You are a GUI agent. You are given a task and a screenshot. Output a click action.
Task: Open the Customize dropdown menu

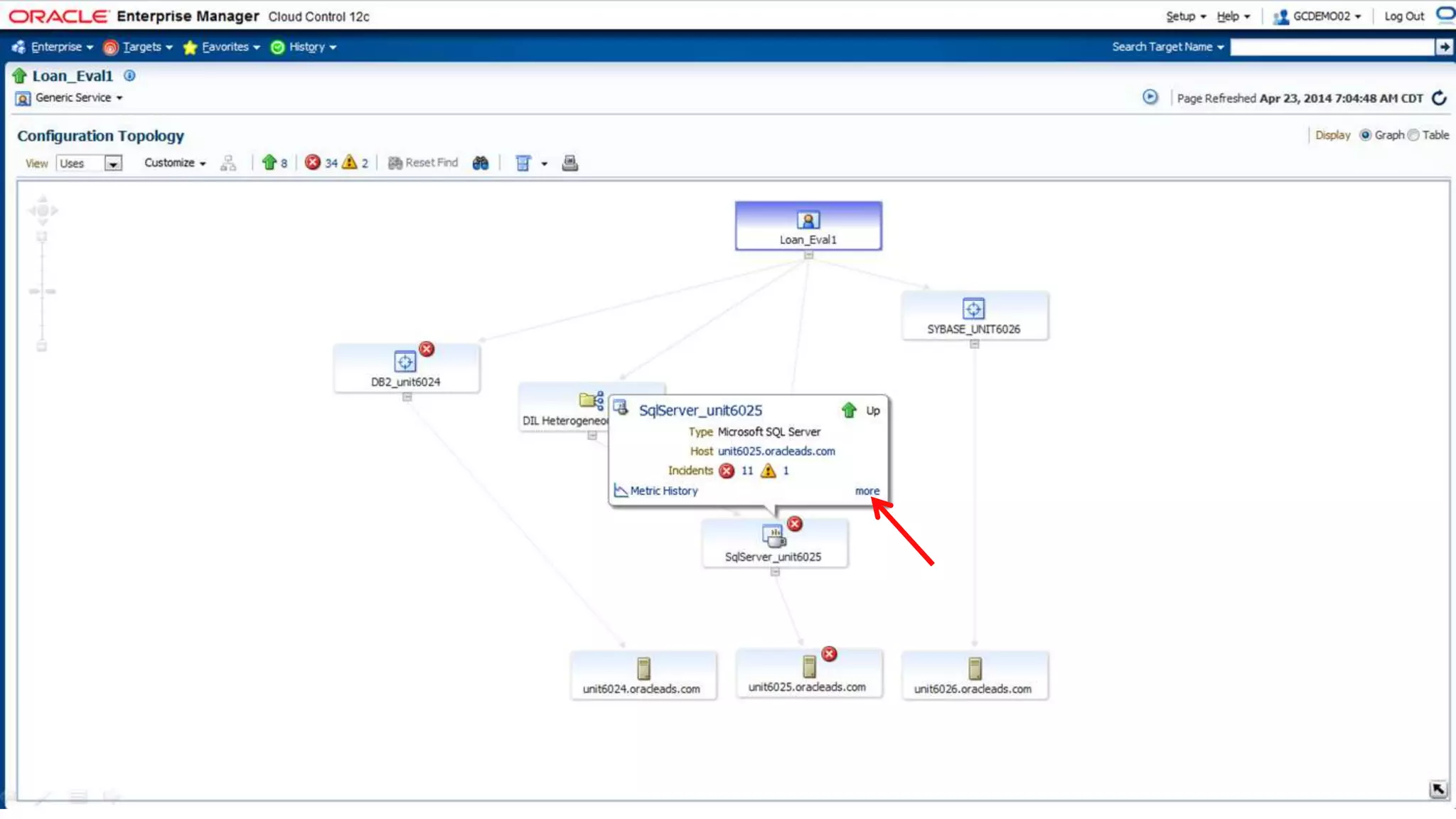click(x=175, y=163)
